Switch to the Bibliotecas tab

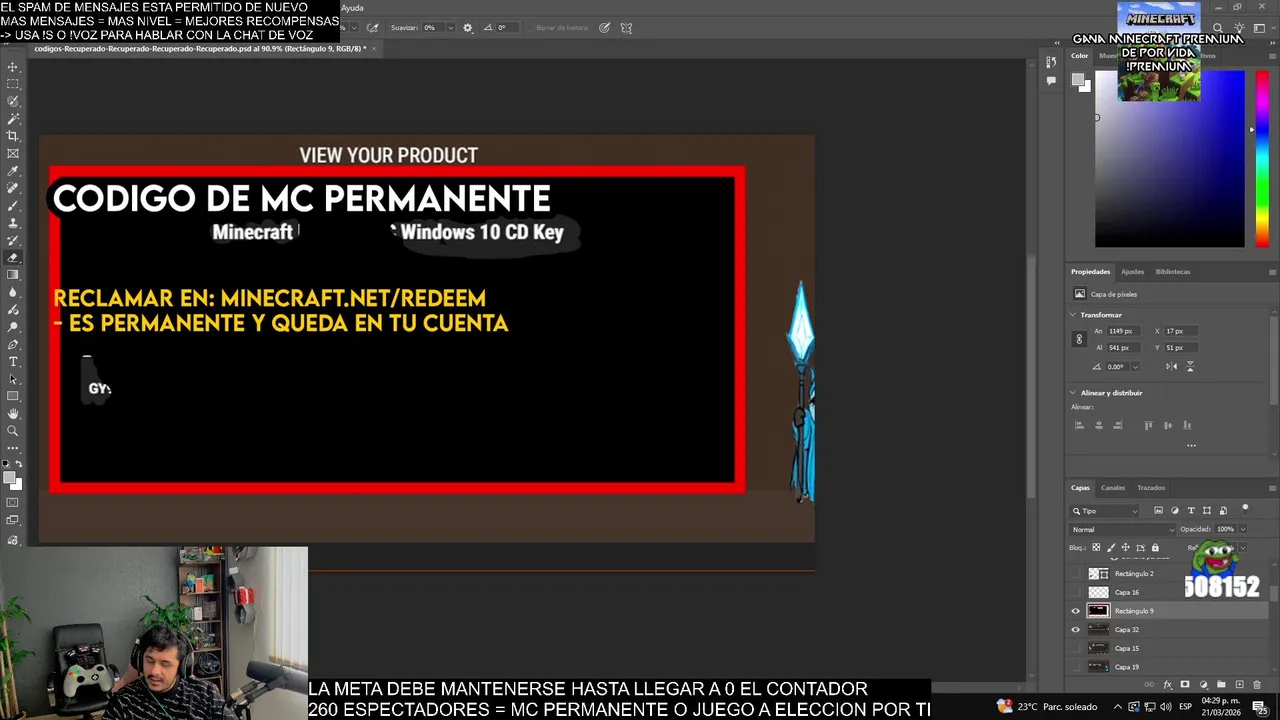click(x=1173, y=272)
